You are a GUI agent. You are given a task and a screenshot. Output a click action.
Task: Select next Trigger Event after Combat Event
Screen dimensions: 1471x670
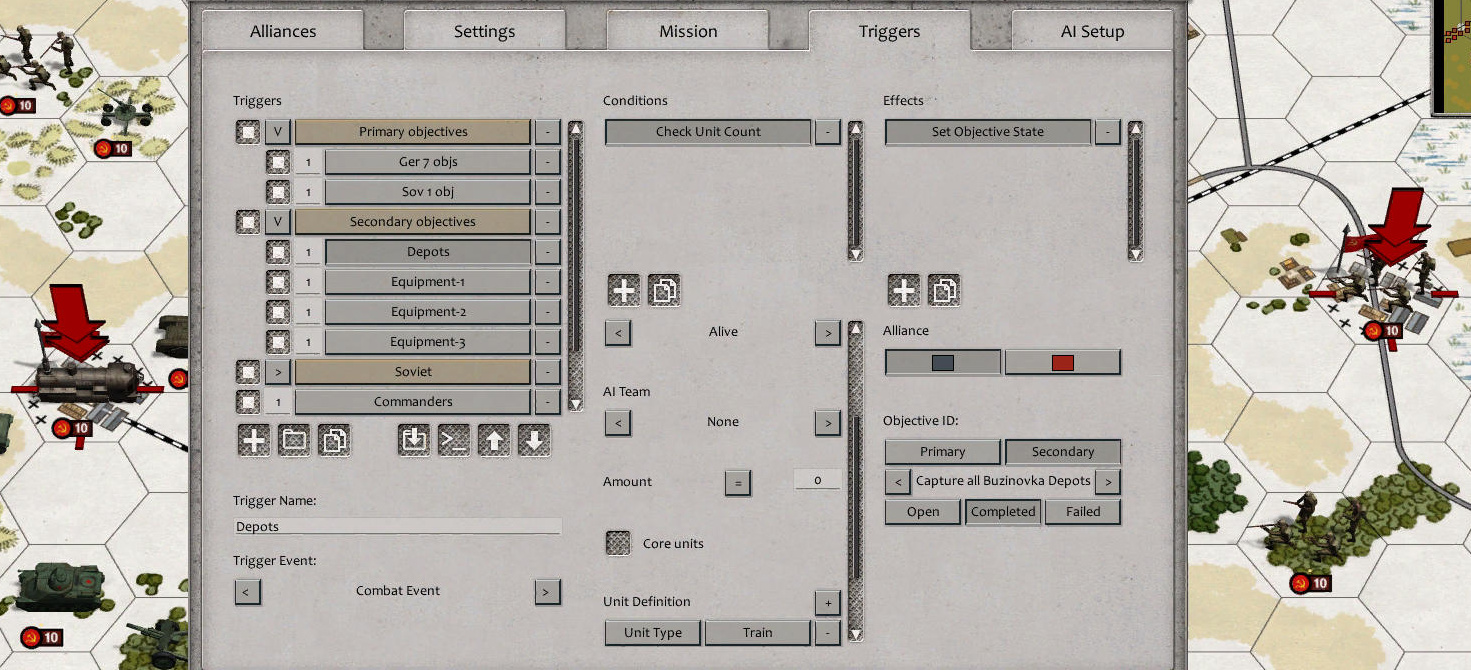tap(546, 591)
